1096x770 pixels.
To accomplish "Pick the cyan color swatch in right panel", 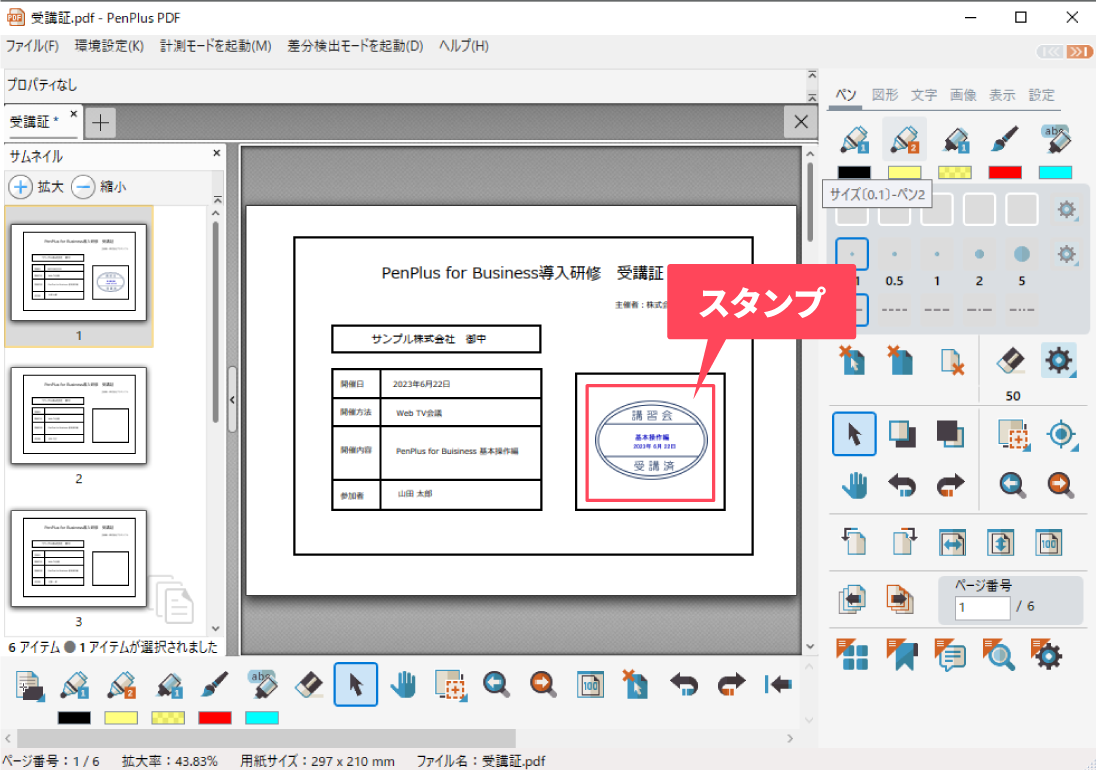I will [1055, 173].
